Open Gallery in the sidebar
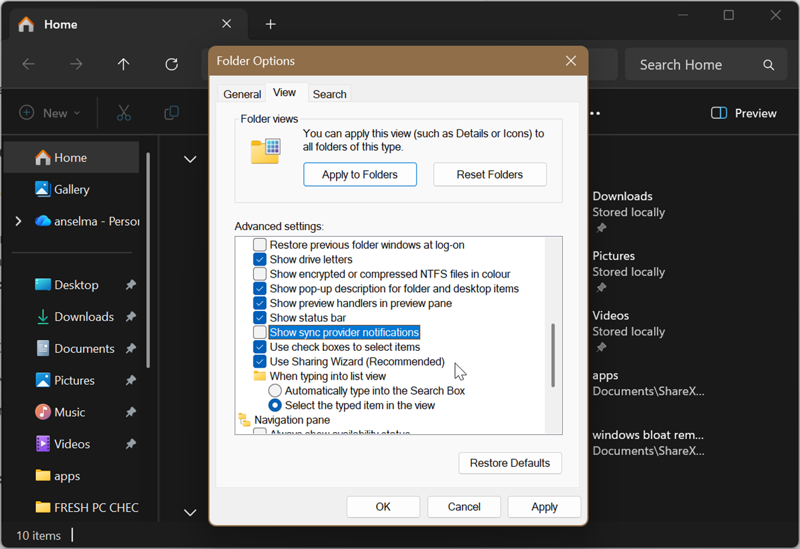Screen dimensions: 800x549 (x=71, y=189)
